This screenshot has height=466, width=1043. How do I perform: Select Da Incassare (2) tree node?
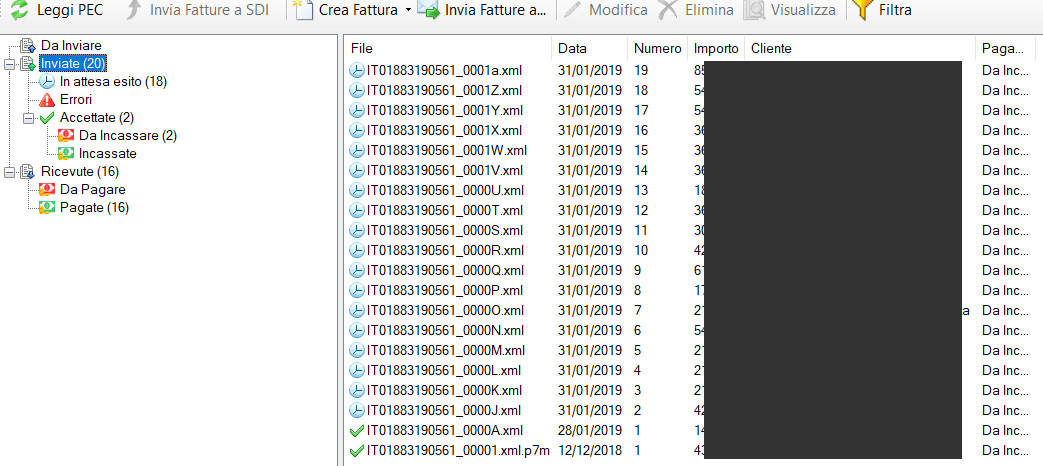[x=128, y=136]
